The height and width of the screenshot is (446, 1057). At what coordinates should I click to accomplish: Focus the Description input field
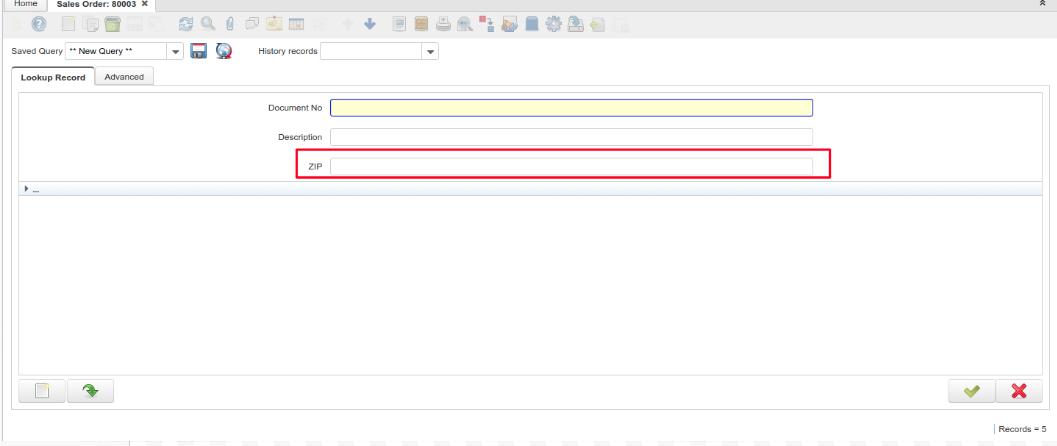[x=571, y=137]
